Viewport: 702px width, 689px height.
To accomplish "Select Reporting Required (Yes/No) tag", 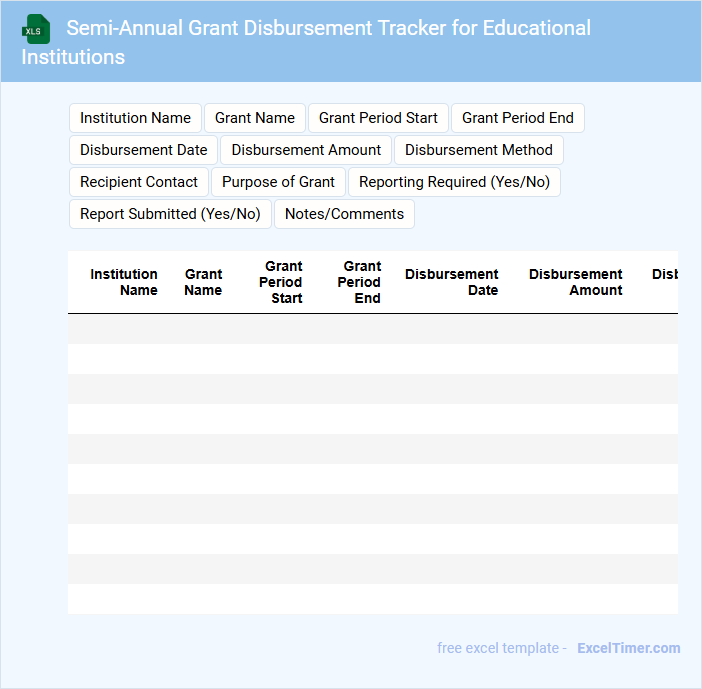I will [x=454, y=182].
